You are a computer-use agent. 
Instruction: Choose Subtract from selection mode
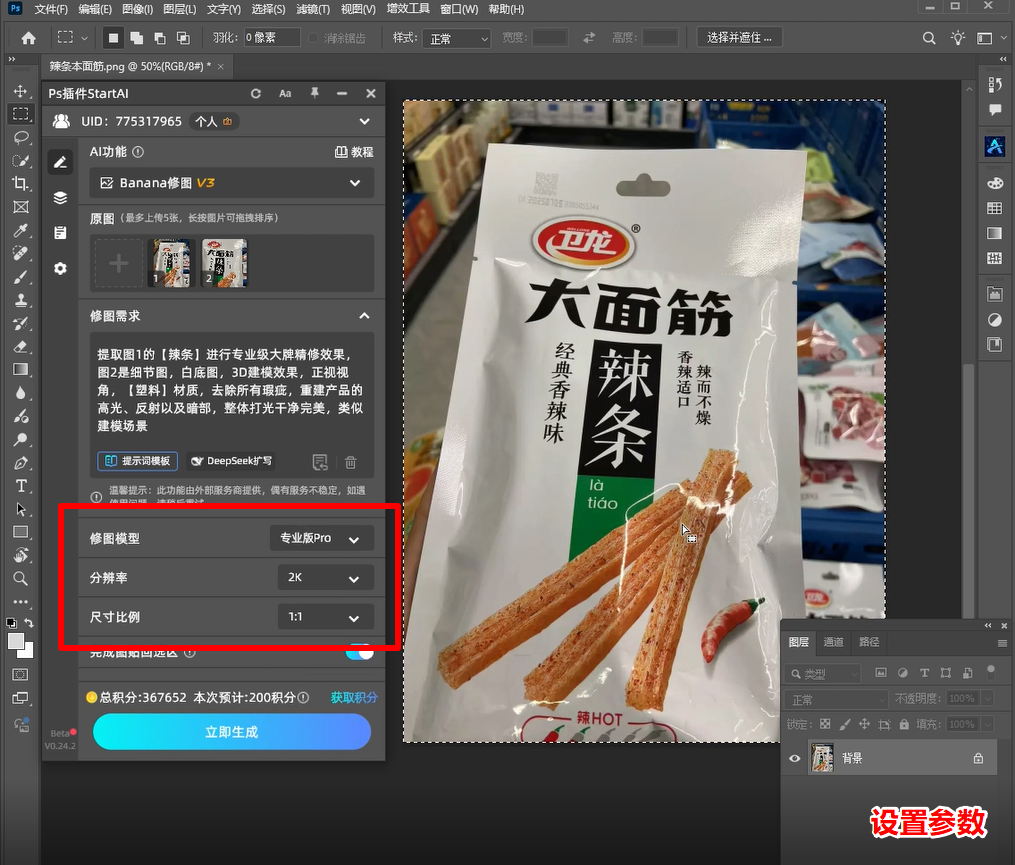pos(160,38)
